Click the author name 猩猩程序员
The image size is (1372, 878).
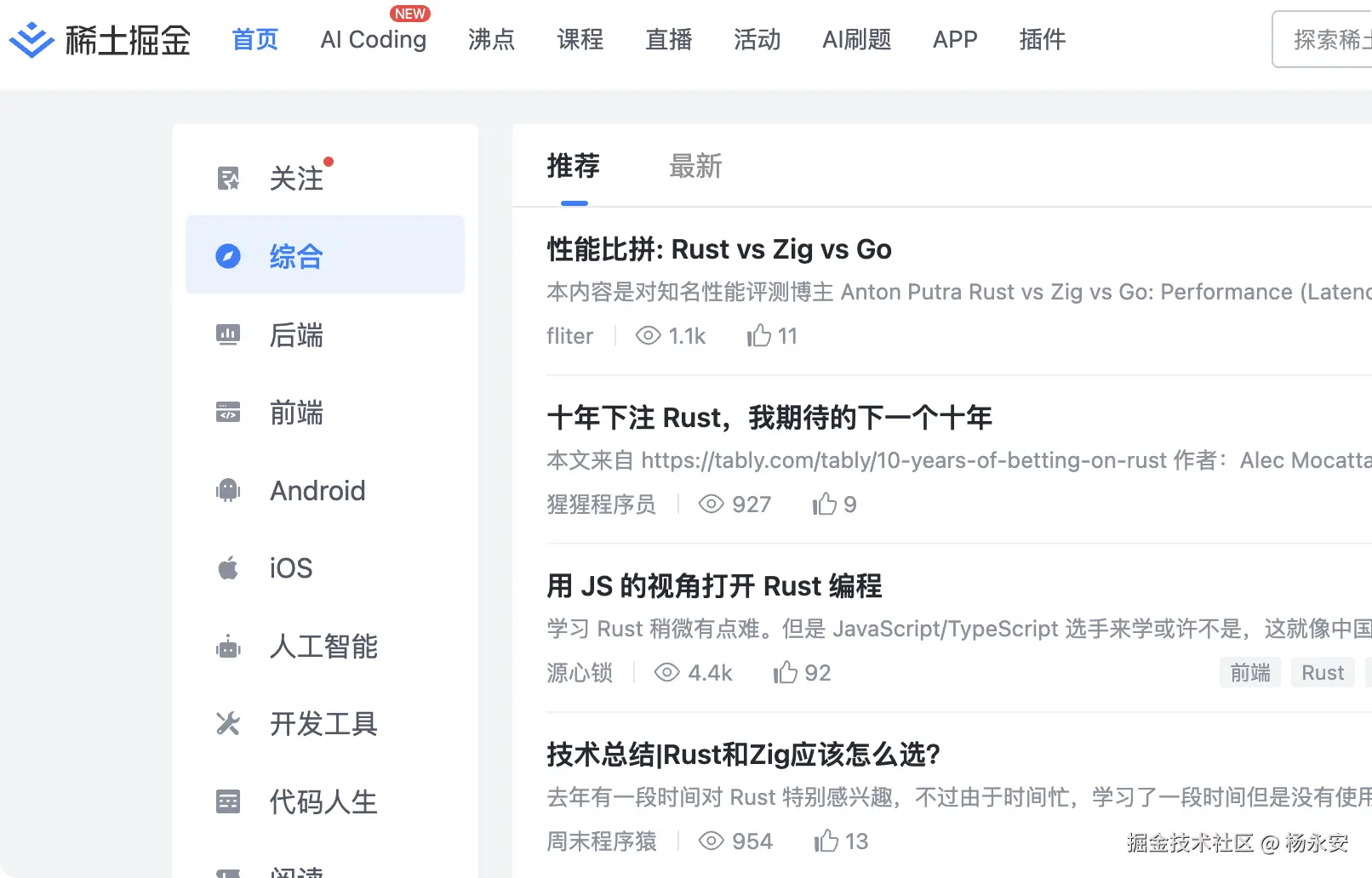click(x=601, y=504)
